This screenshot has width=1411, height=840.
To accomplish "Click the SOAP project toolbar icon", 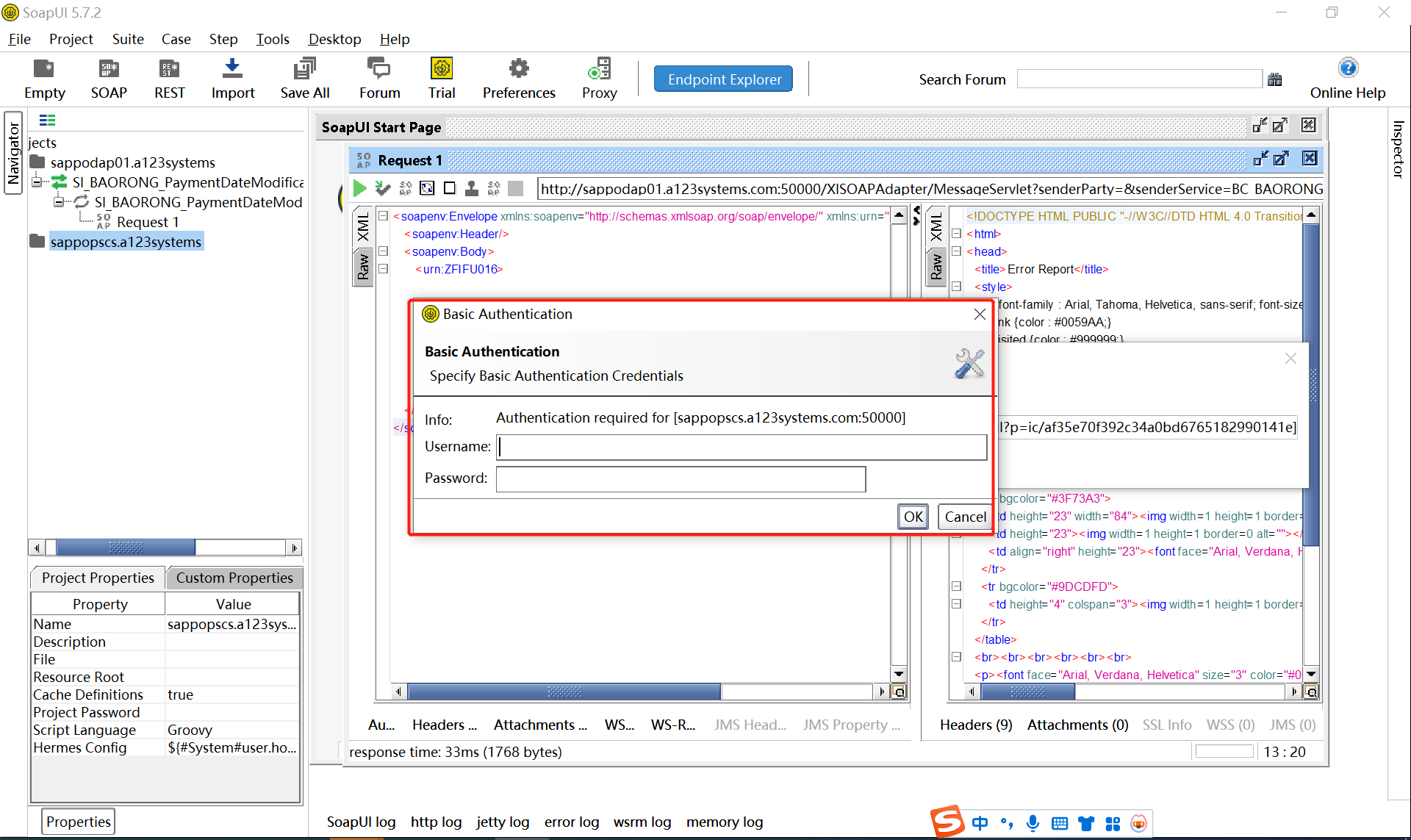I will [x=109, y=79].
